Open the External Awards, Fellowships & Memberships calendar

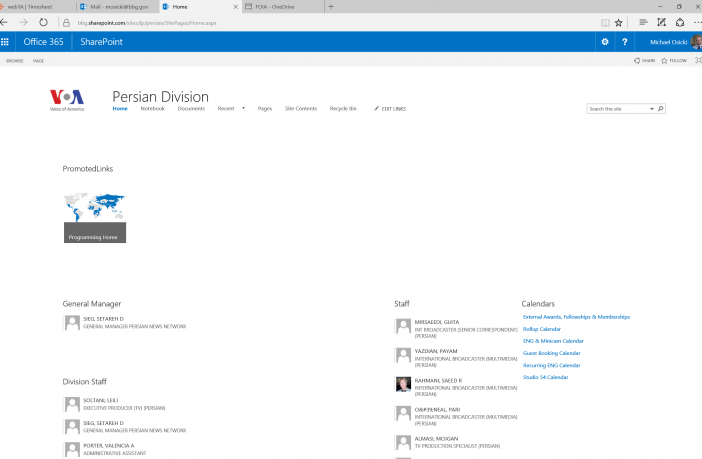click(x=576, y=317)
